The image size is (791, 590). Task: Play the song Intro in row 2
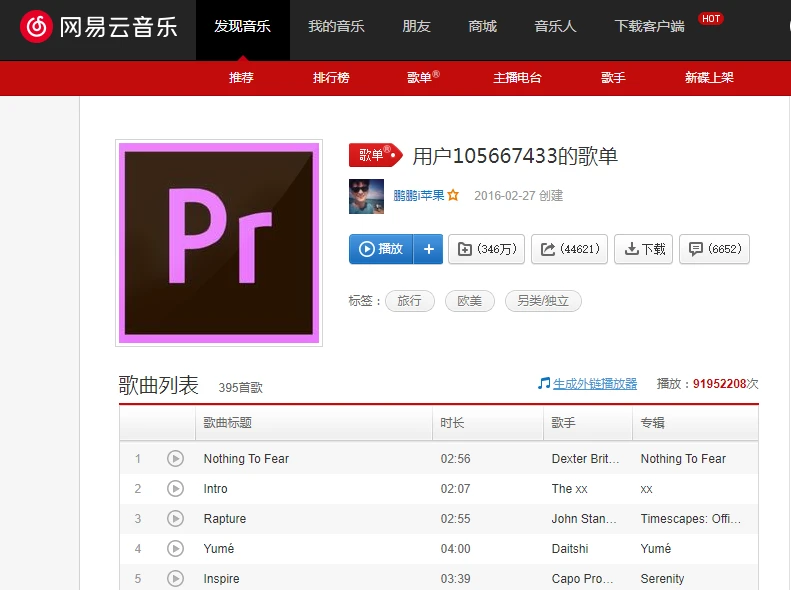(175, 489)
